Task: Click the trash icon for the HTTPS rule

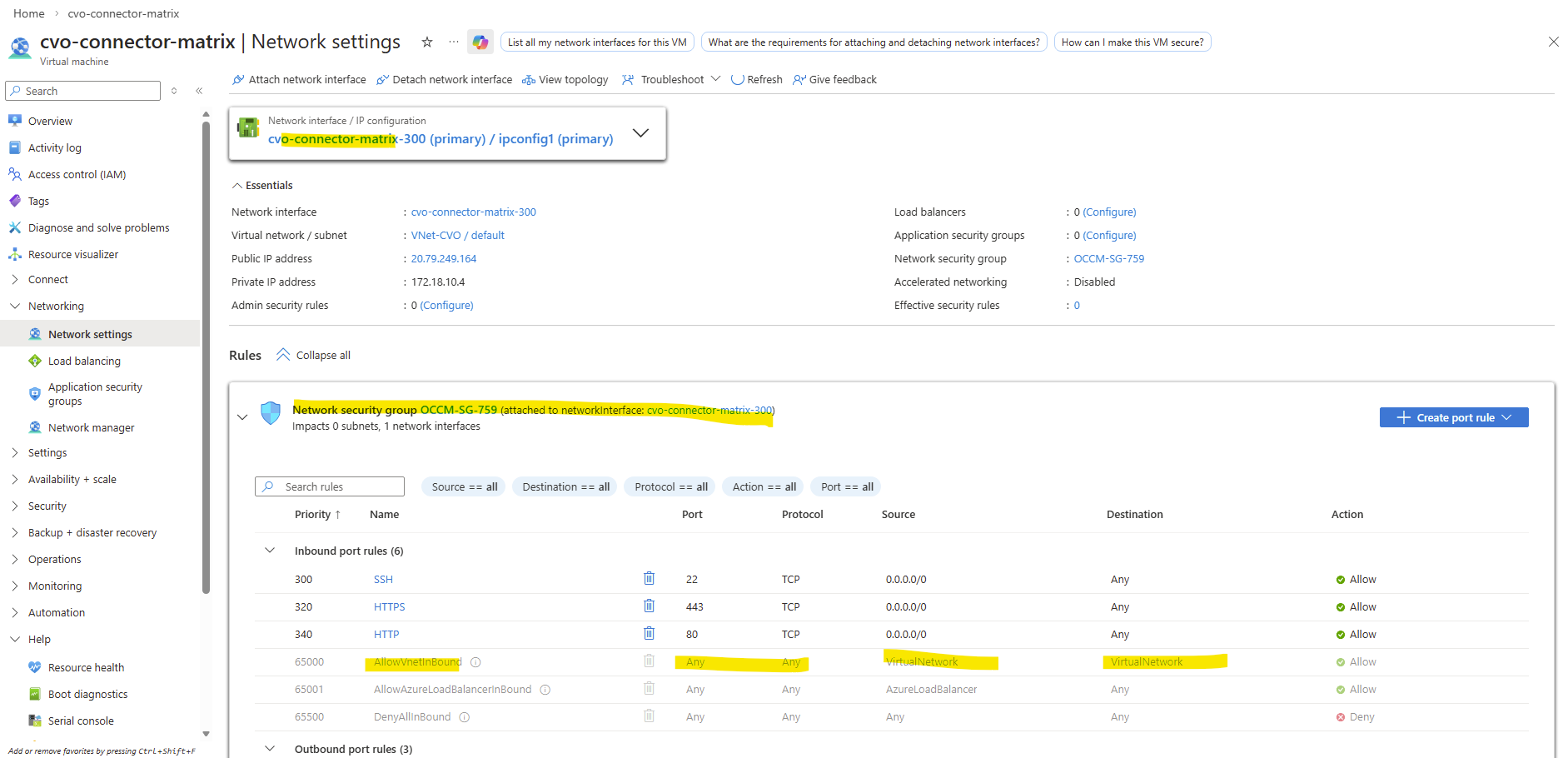Action: coord(649,606)
